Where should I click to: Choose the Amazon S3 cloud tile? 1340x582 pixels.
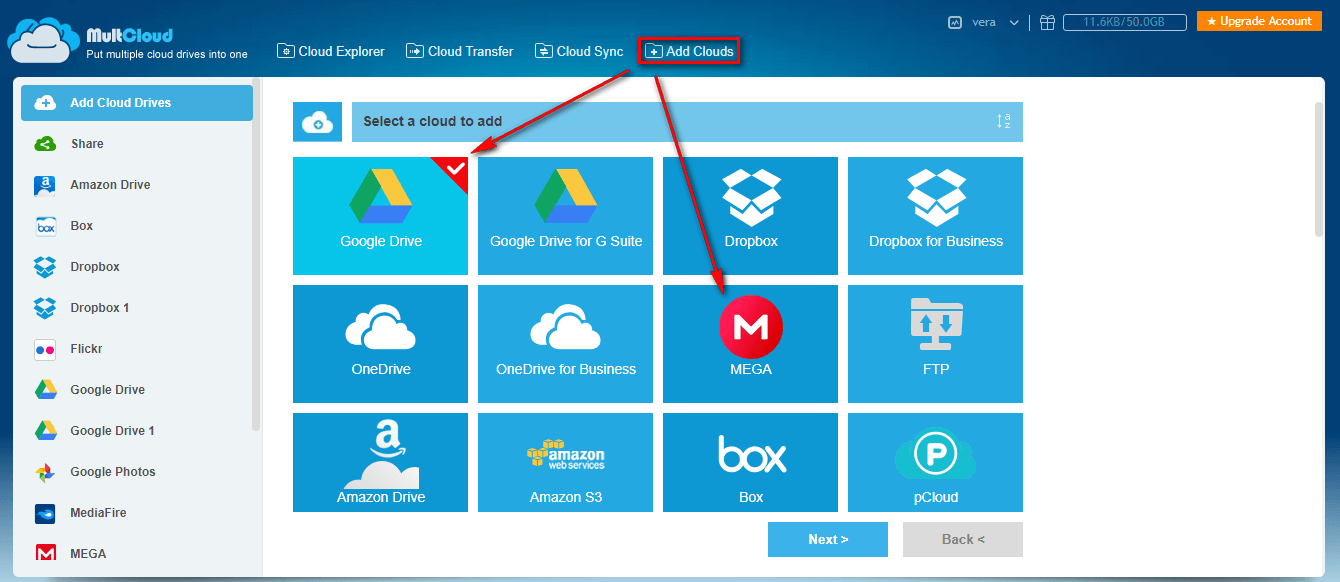[x=565, y=462]
